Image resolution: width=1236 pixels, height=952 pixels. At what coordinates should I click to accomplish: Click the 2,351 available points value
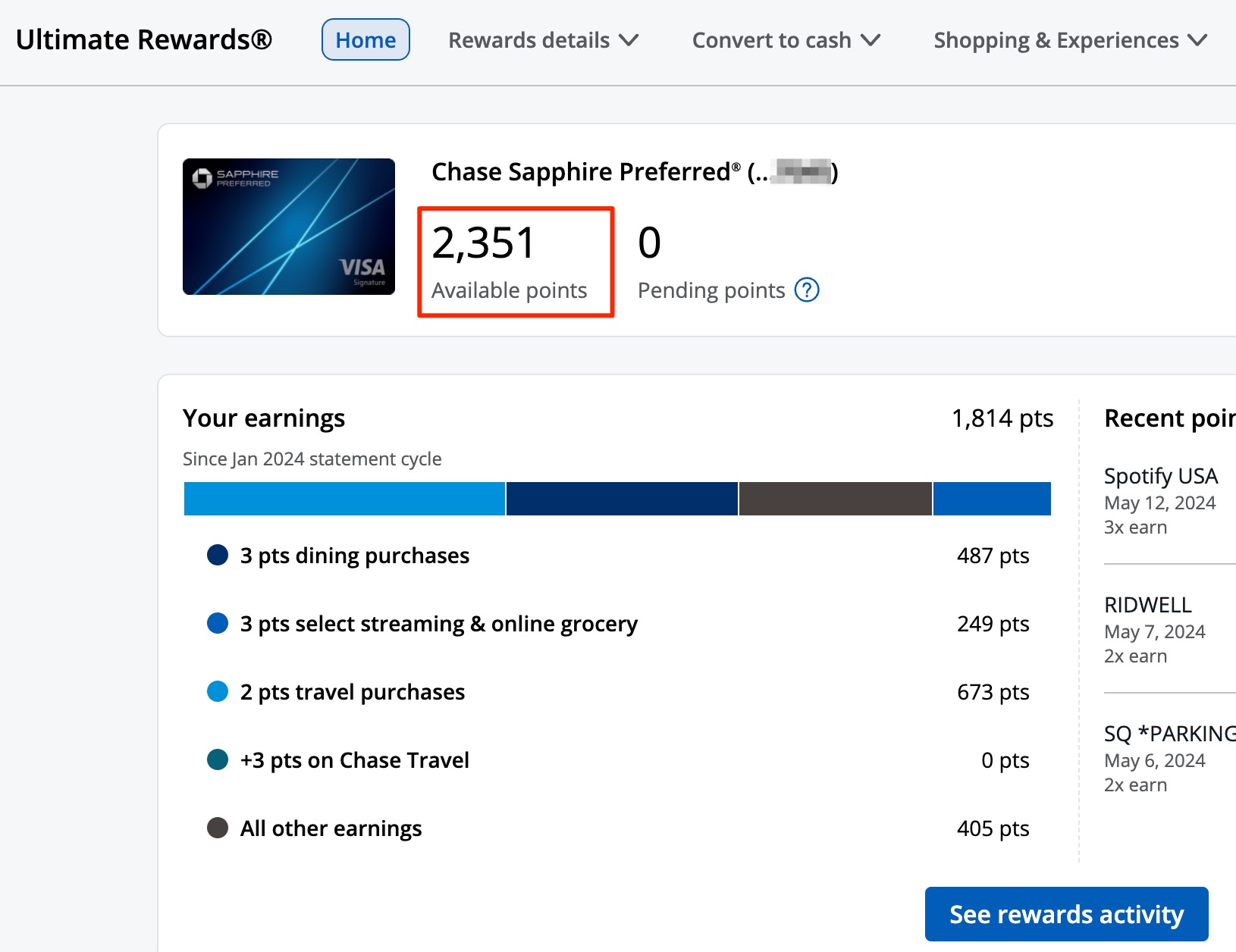[x=485, y=242]
